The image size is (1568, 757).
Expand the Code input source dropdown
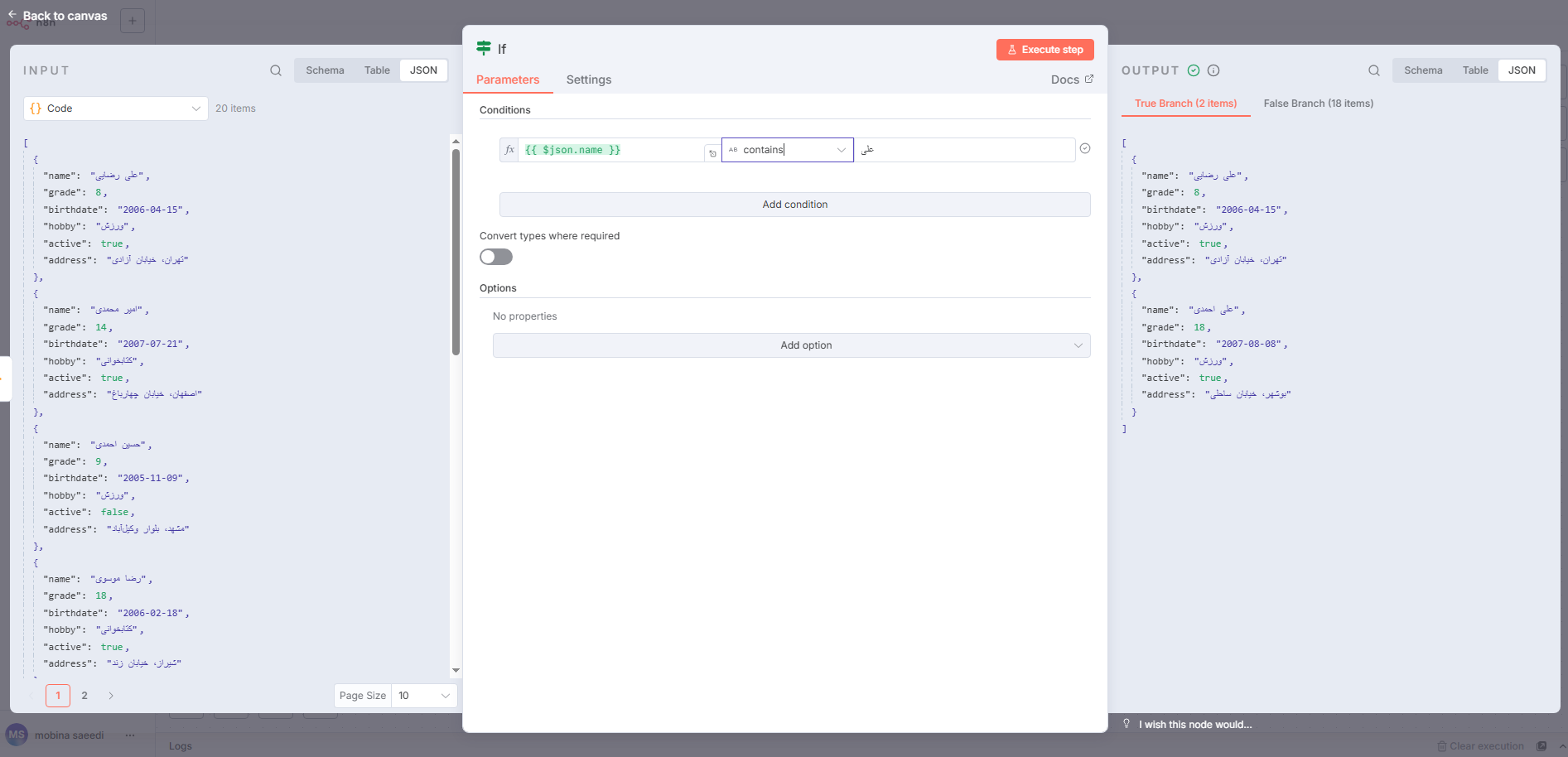pyautogui.click(x=116, y=108)
